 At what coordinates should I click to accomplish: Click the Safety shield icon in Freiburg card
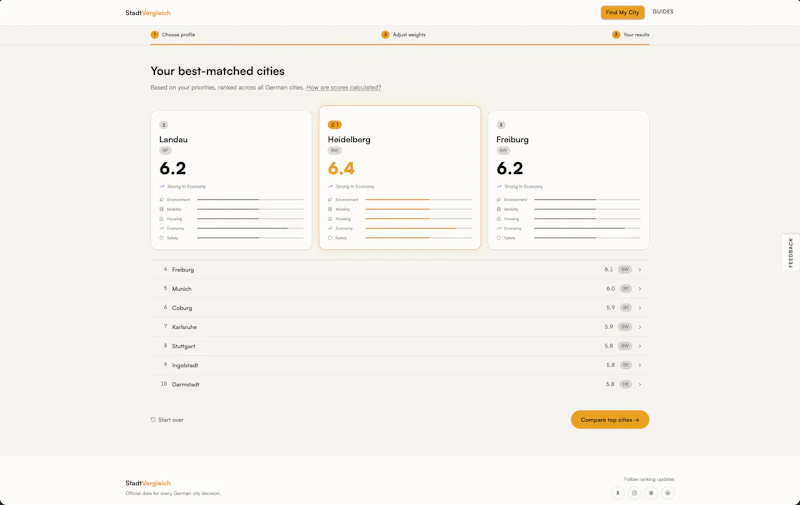(499, 238)
